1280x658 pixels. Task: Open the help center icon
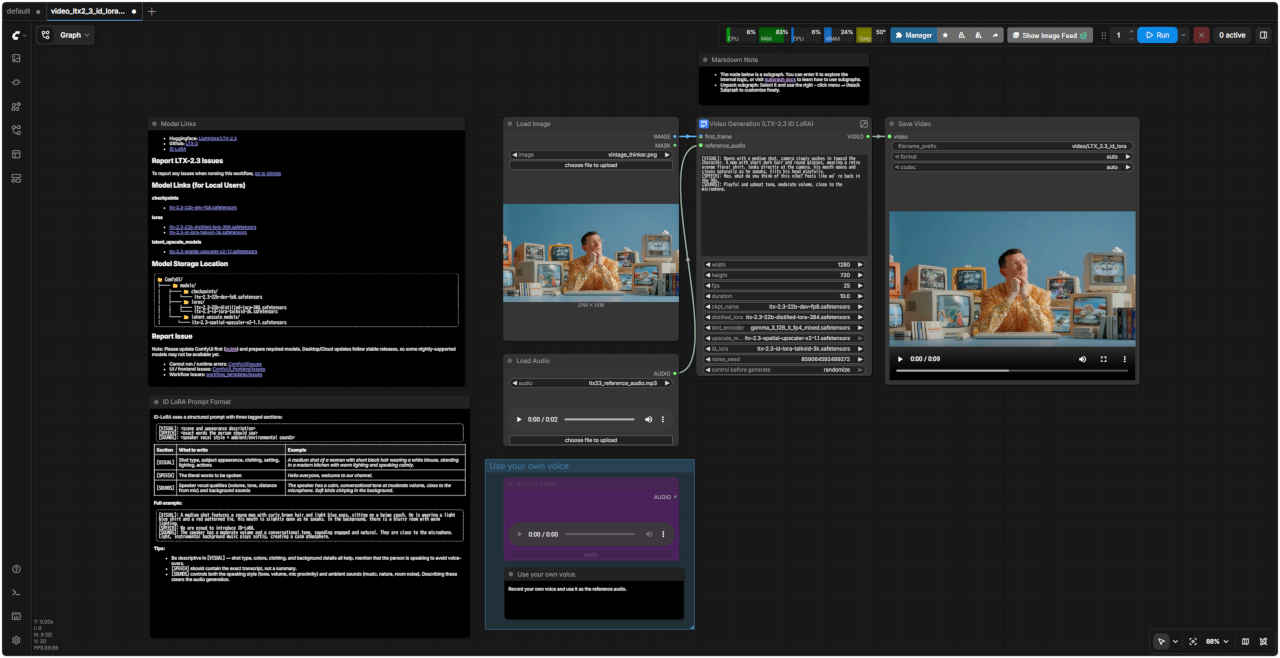click(x=16, y=569)
